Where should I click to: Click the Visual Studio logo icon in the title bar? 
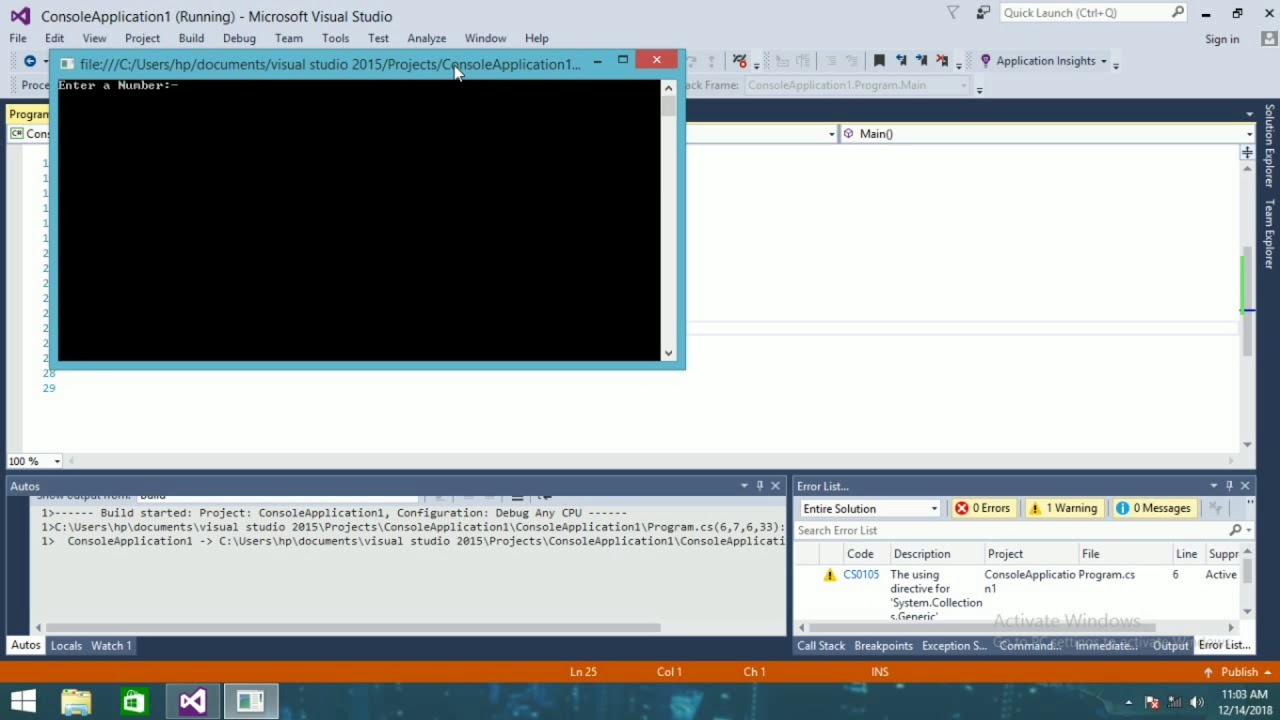pyautogui.click(x=20, y=16)
